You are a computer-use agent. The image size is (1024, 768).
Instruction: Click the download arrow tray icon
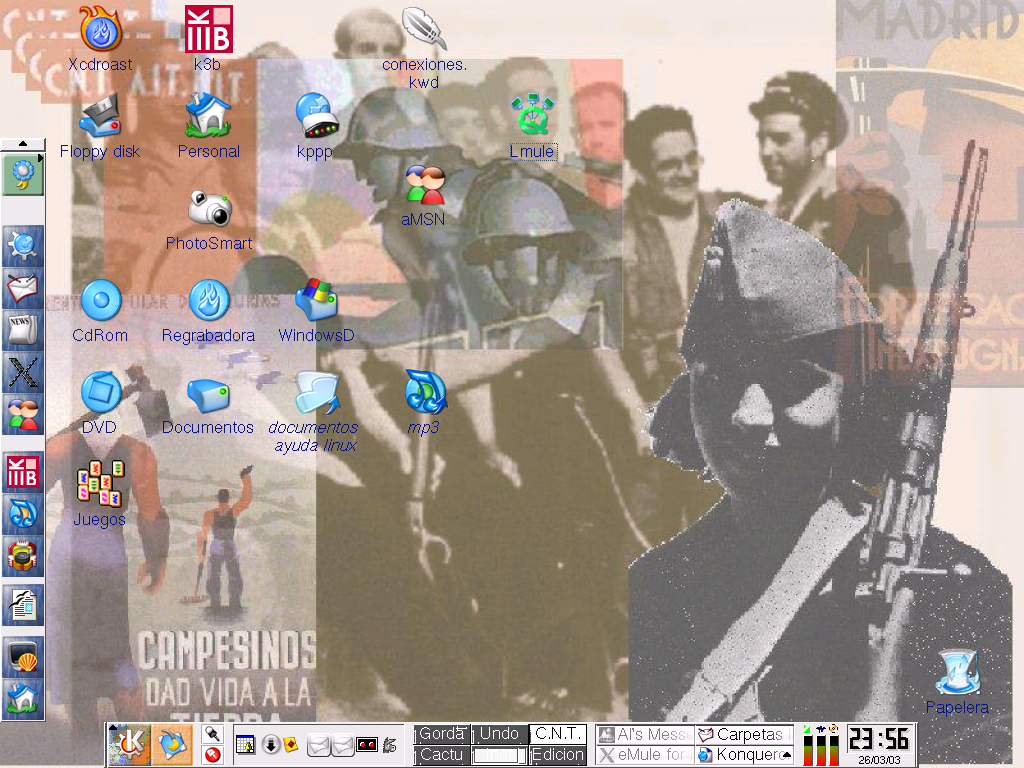(270, 744)
